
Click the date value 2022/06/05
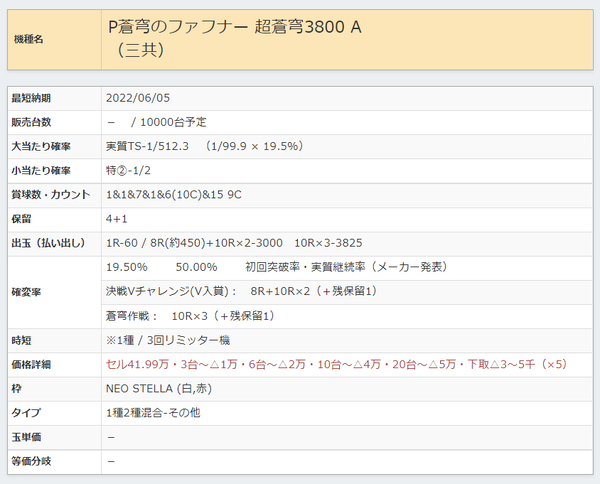coord(138,98)
